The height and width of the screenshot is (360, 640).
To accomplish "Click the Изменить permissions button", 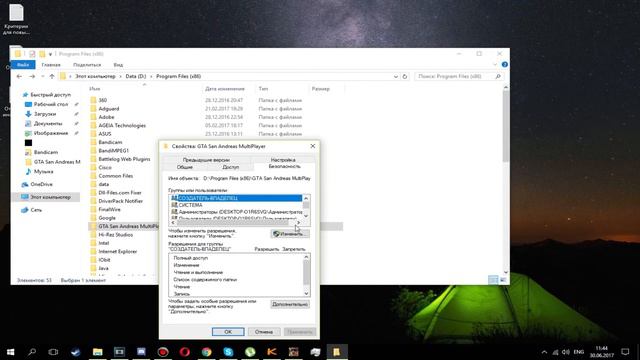I will click(x=290, y=234).
